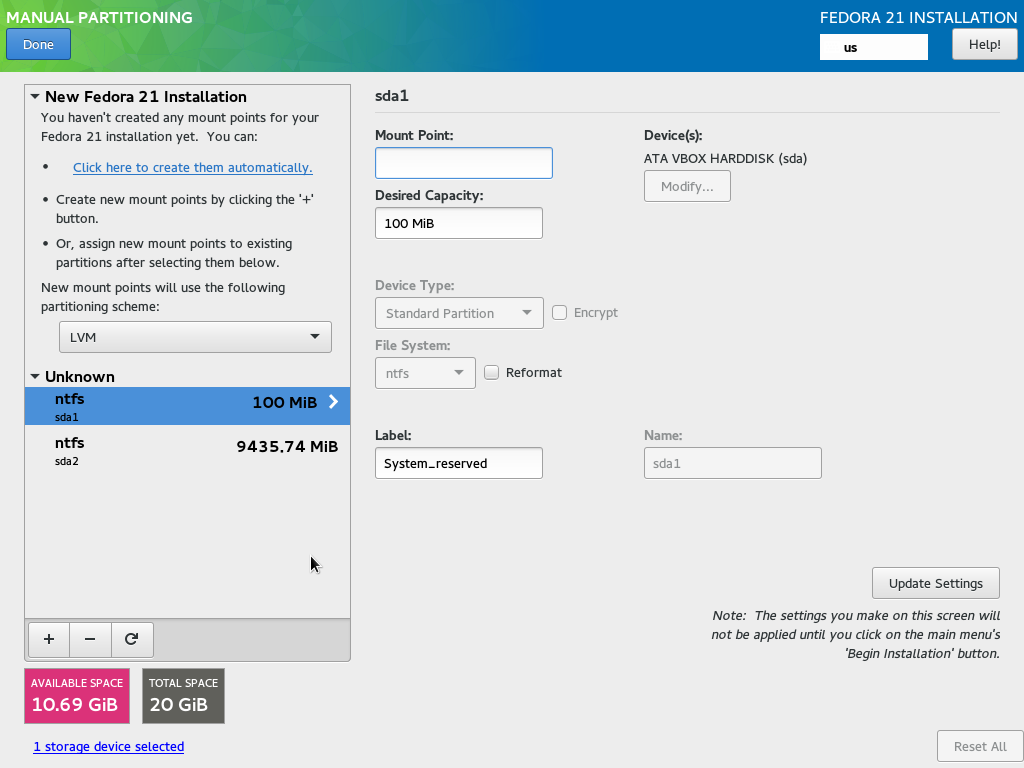Enable the Encrypt checkbox
1024x768 pixels.
click(559, 312)
